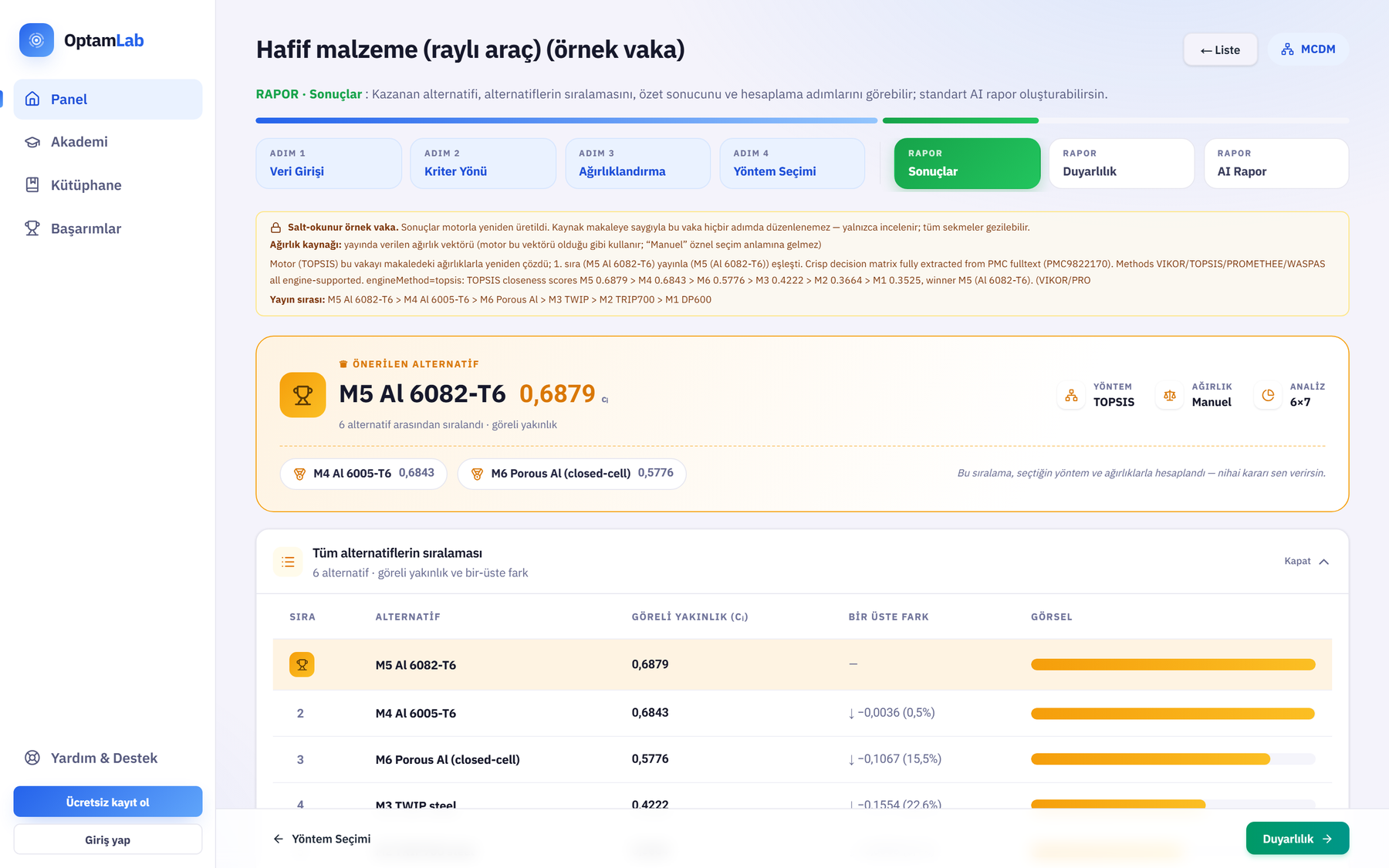Click the M6 Porous Al (closed-cell) chip
Screen dimensions: 1389x868
pos(572,473)
